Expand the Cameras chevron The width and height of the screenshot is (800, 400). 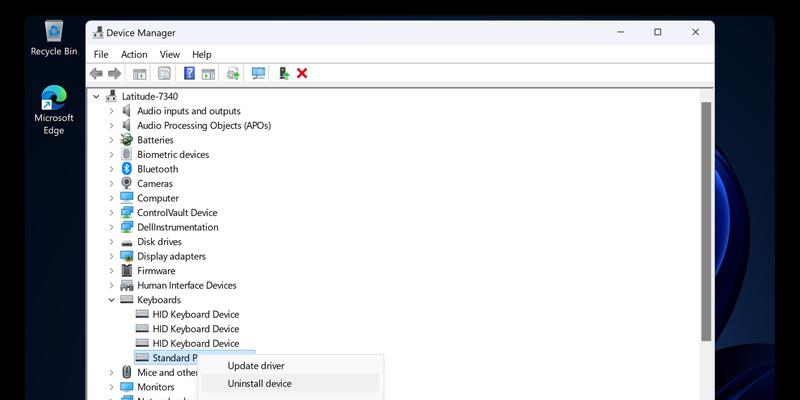[111, 184]
